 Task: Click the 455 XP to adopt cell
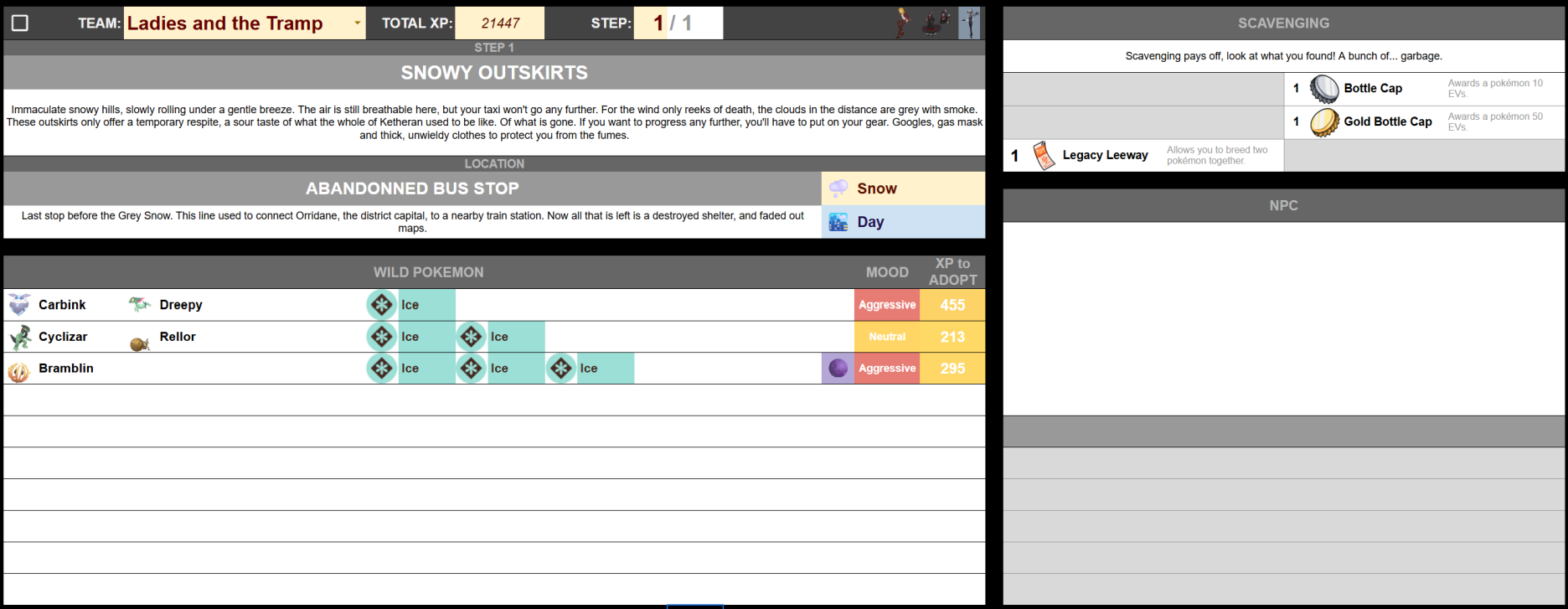pos(952,305)
